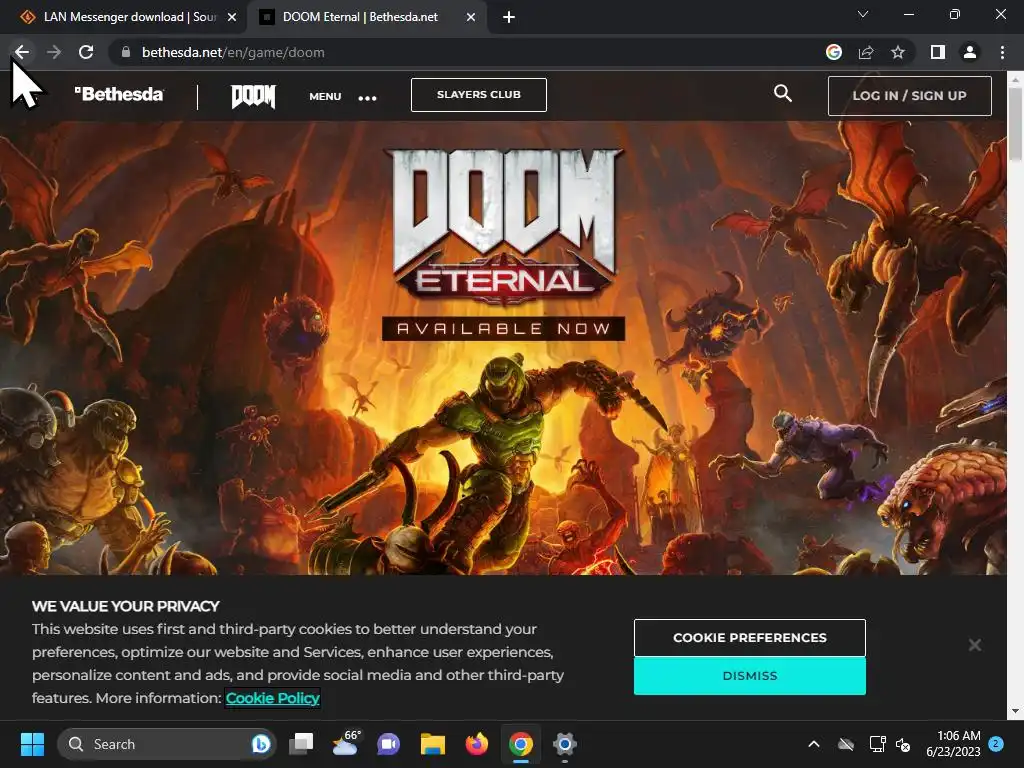Click the DOOM Eternal hero banner

point(503,349)
